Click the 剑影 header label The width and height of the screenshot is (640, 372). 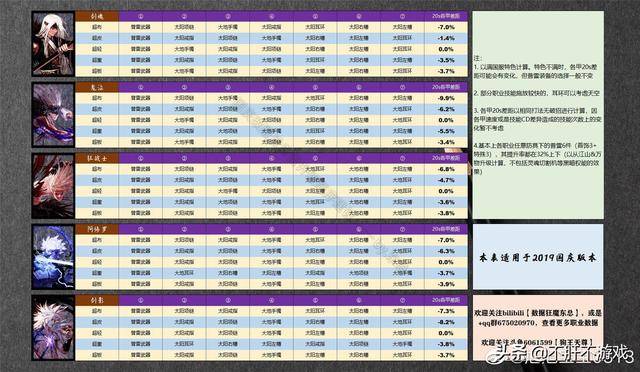pos(97,301)
